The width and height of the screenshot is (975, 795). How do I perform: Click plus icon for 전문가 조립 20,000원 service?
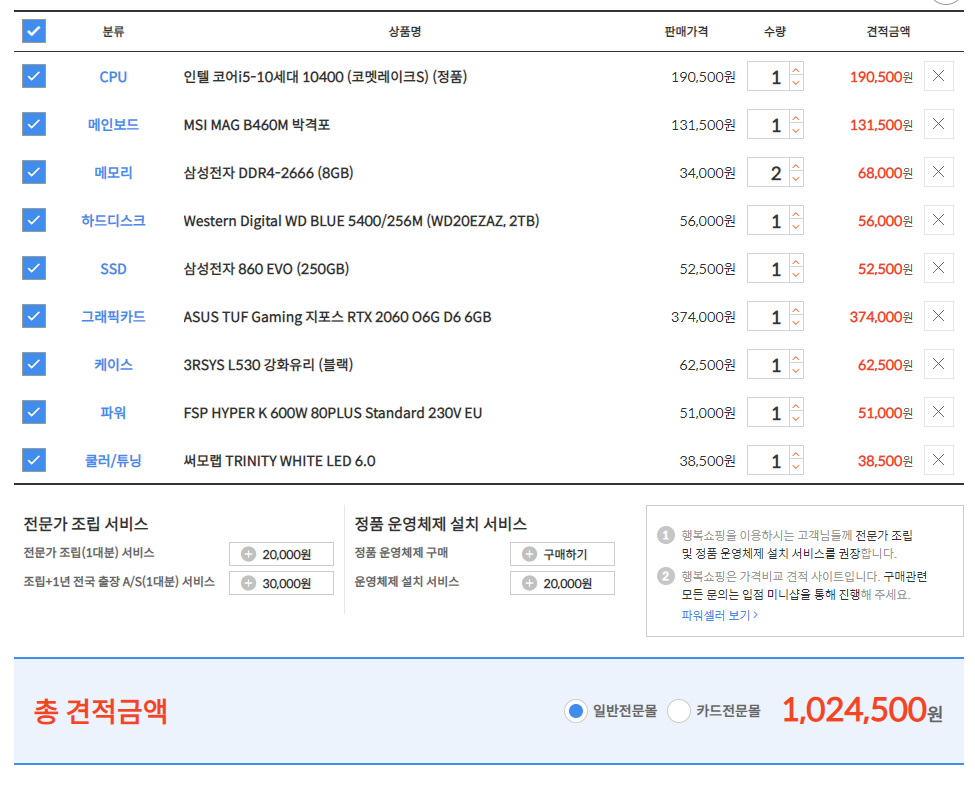click(x=249, y=555)
